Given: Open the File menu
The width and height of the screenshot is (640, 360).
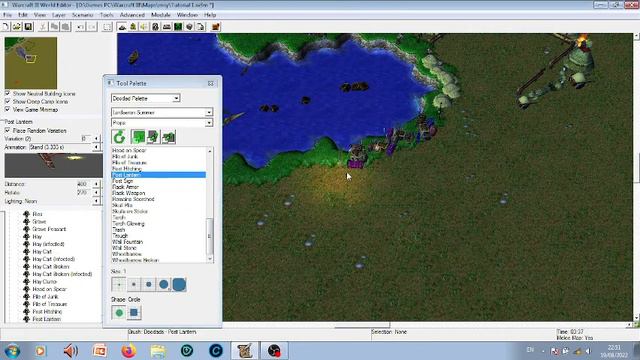Looking at the screenshot, I should click(7, 15).
